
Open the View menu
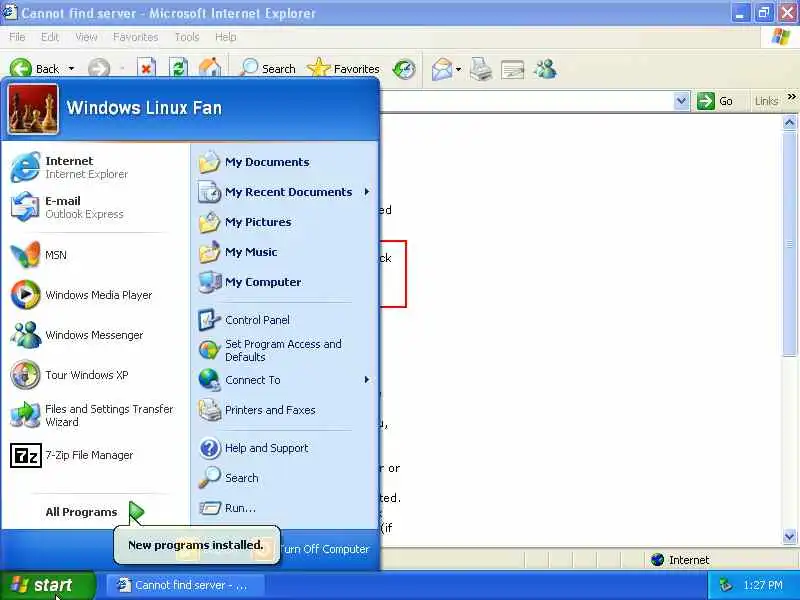coord(86,37)
